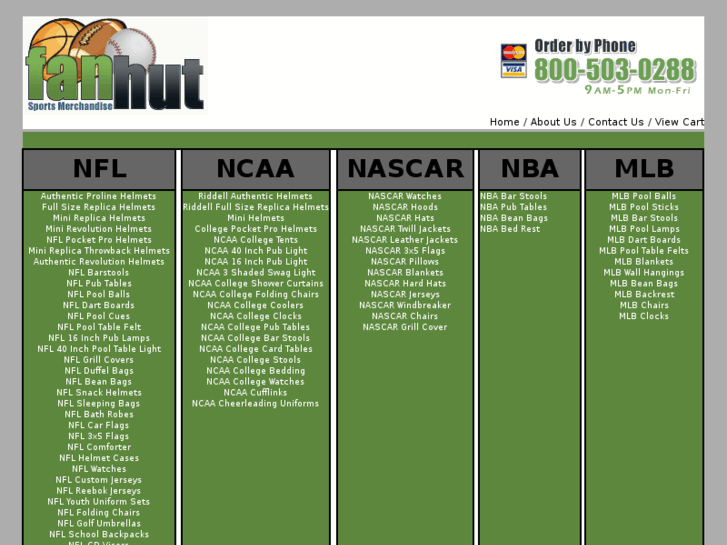
Task: Click the Visa payment icon
Action: (x=513, y=70)
